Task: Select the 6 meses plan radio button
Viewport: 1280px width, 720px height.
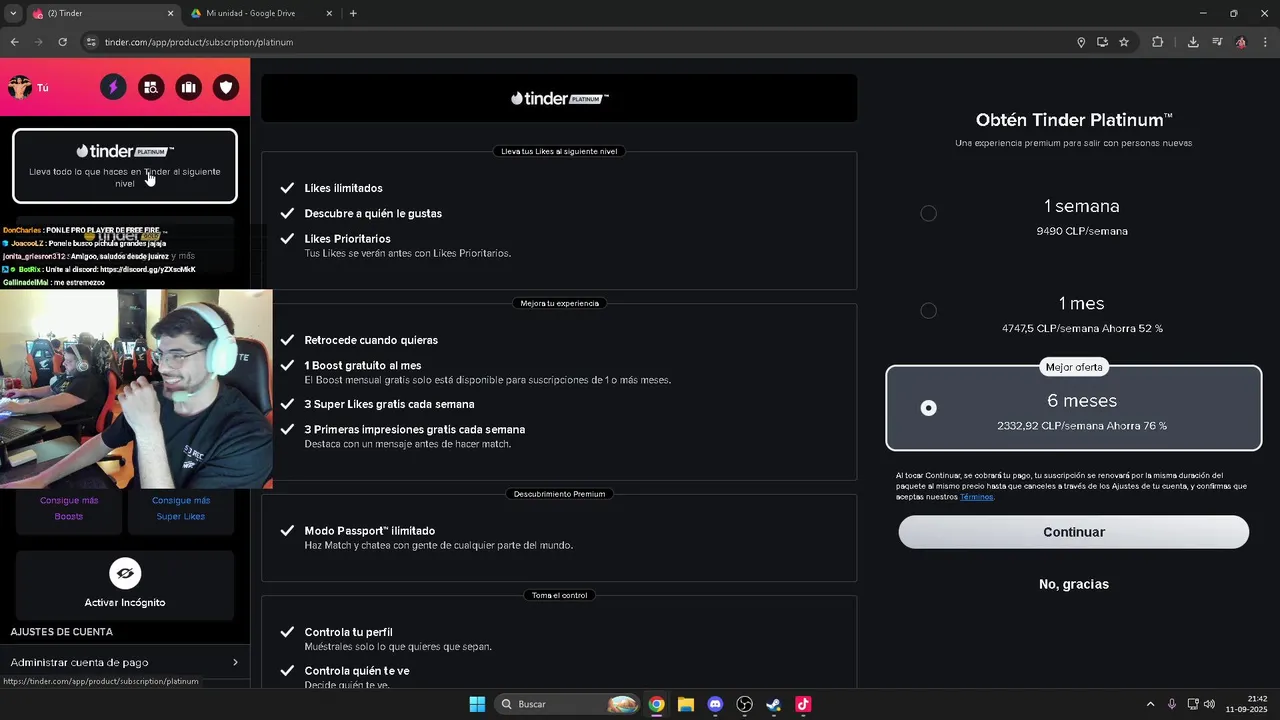Action: 929,408
